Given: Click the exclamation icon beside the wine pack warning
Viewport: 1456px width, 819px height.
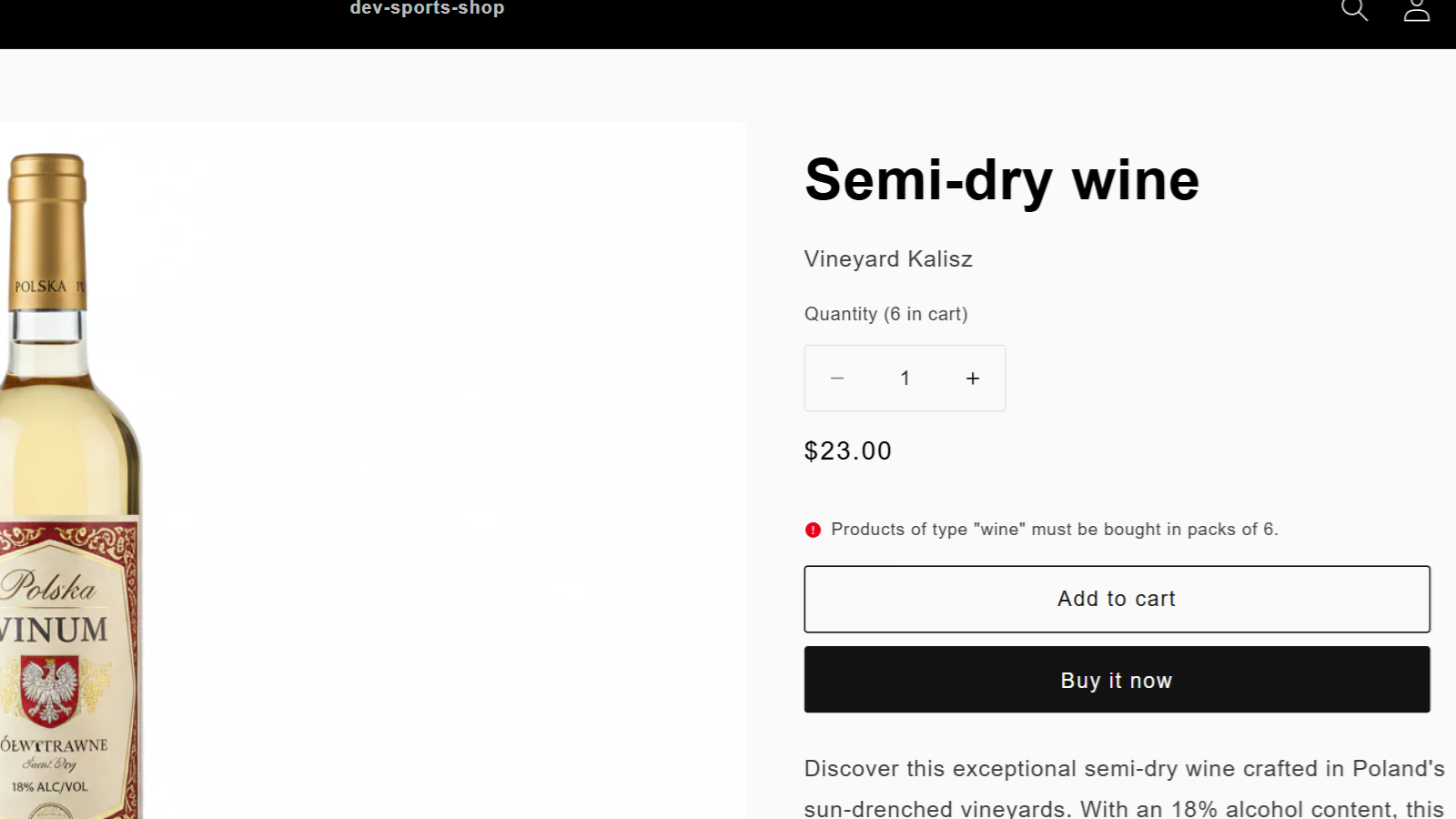Looking at the screenshot, I should (813, 529).
